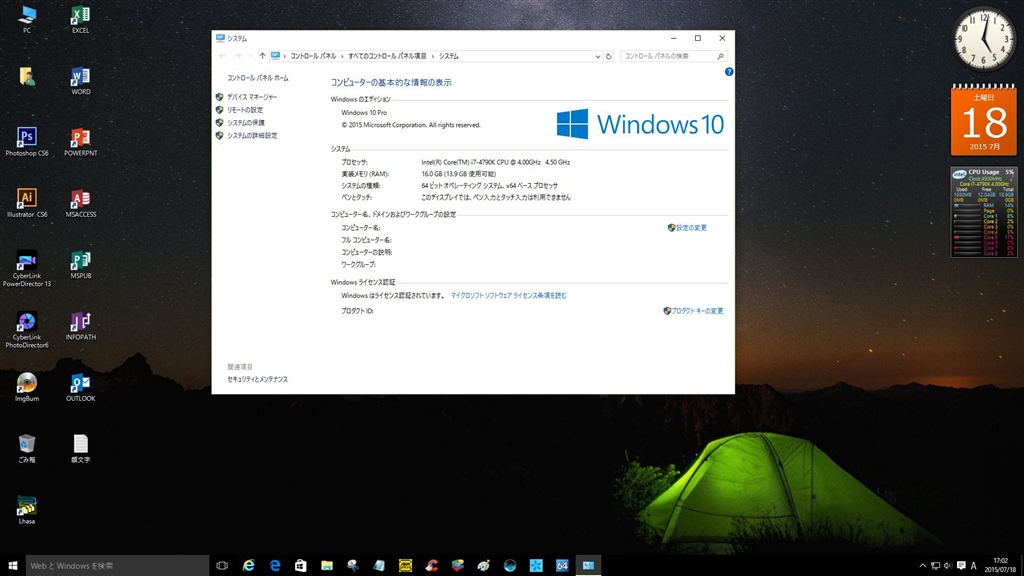This screenshot has width=1024, height=576.
Task: Click the analog clock gadget
Action: point(984,39)
